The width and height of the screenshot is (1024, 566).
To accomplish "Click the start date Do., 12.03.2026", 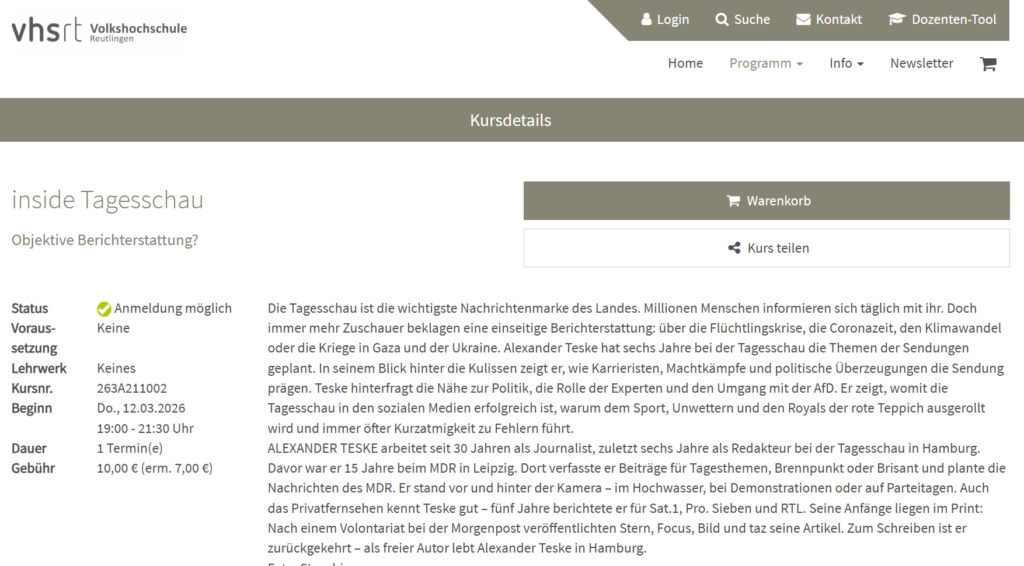I will pyautogui.click(x=141, y=408).
